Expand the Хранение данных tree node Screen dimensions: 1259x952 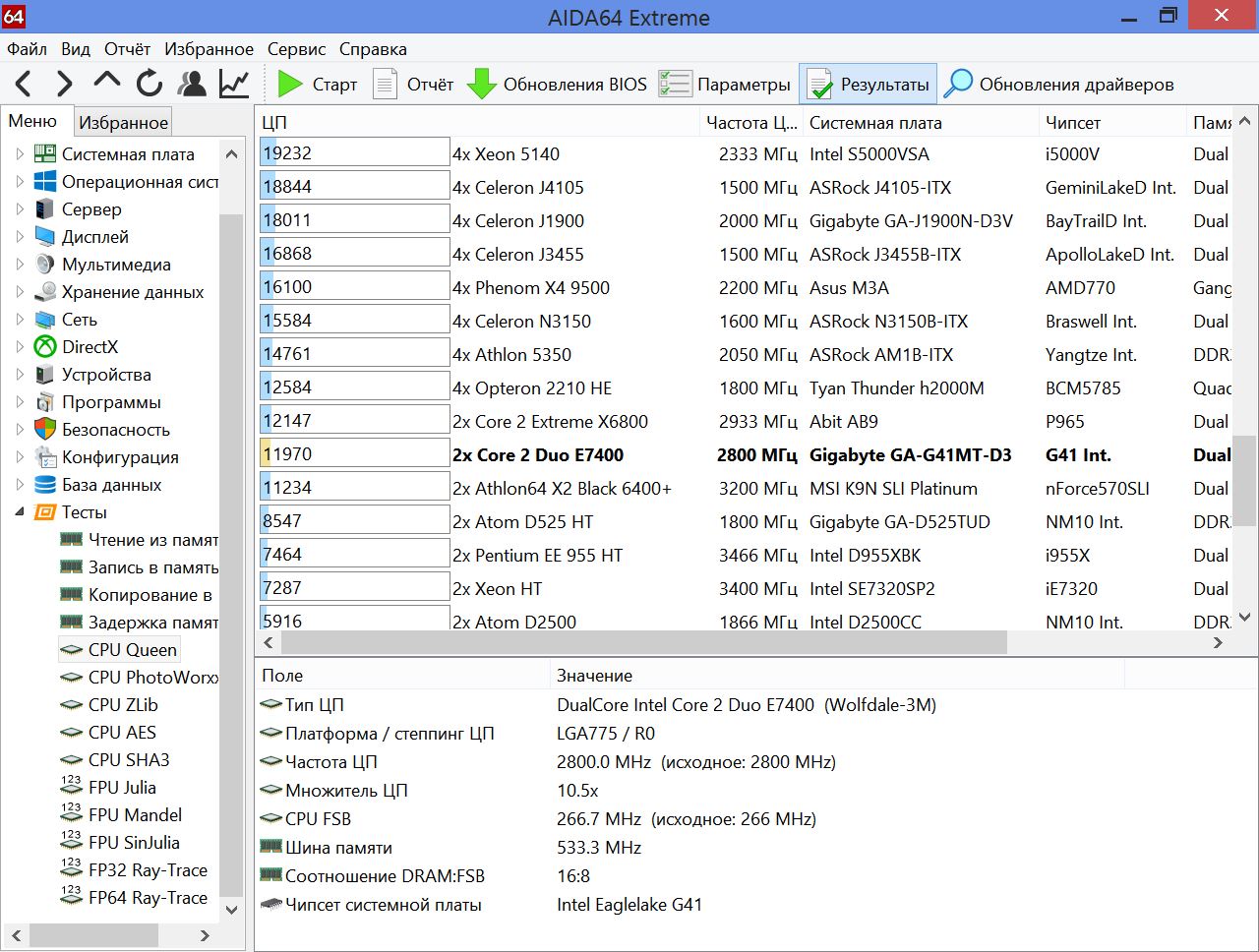20,291
